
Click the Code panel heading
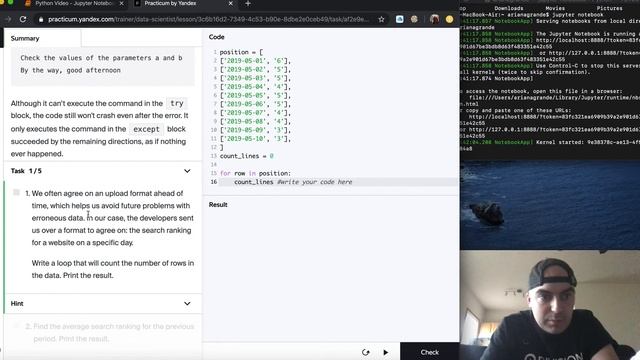coord(216,37)
